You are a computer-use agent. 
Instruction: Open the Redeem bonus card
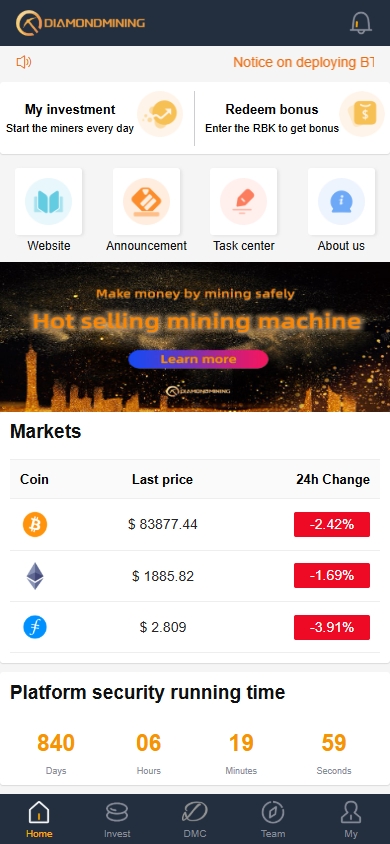click(x=293, y=118)
